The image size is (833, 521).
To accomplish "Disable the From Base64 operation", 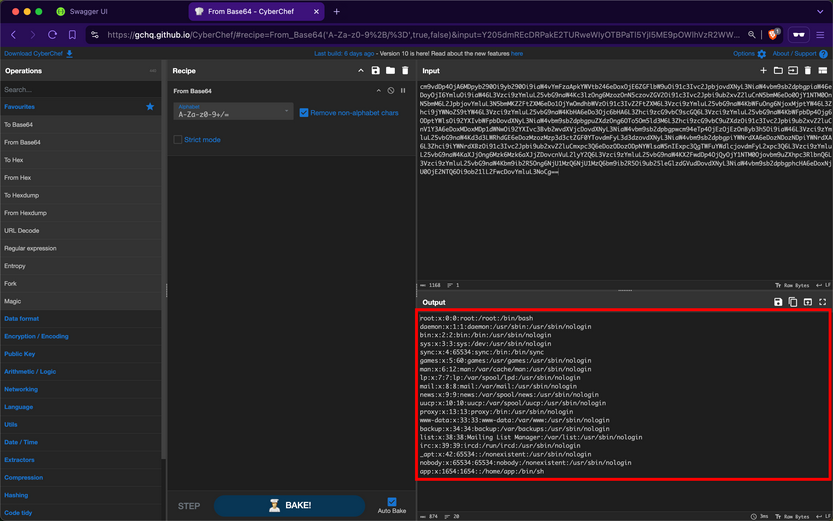I will pyautogui.click(x=392, y=91).
